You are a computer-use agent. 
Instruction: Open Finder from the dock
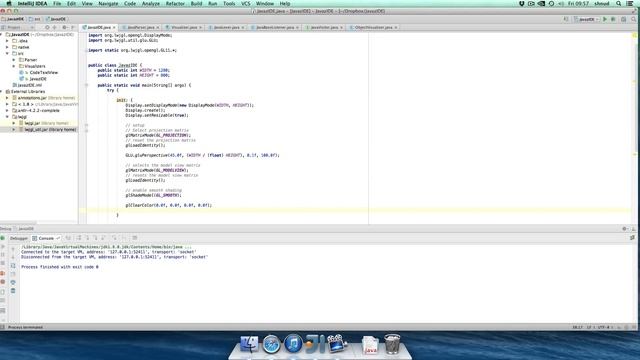[249, 344]
